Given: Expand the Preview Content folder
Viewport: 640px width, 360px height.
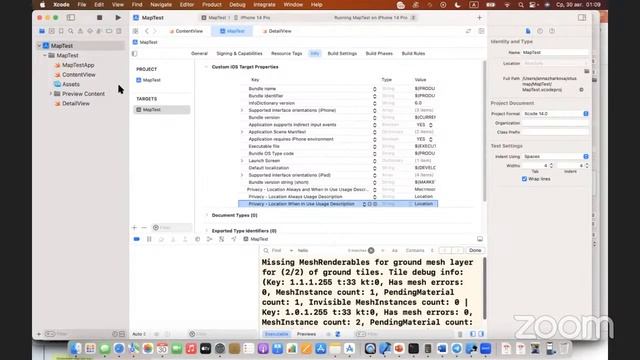Looking at the screenshot, I should tap(51, 94).
